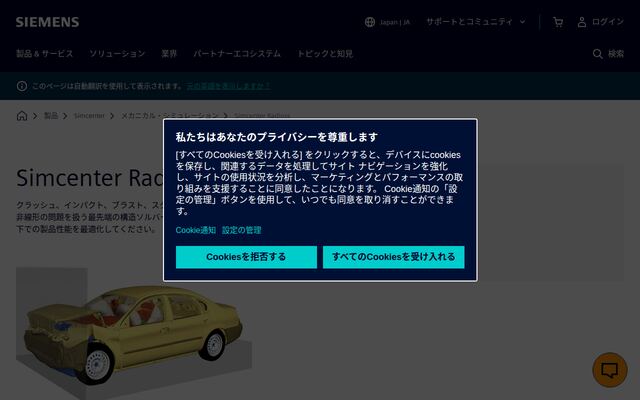This screenshot has width=640, height=400.
Task: Click the ログイン link
Action: 608,22
